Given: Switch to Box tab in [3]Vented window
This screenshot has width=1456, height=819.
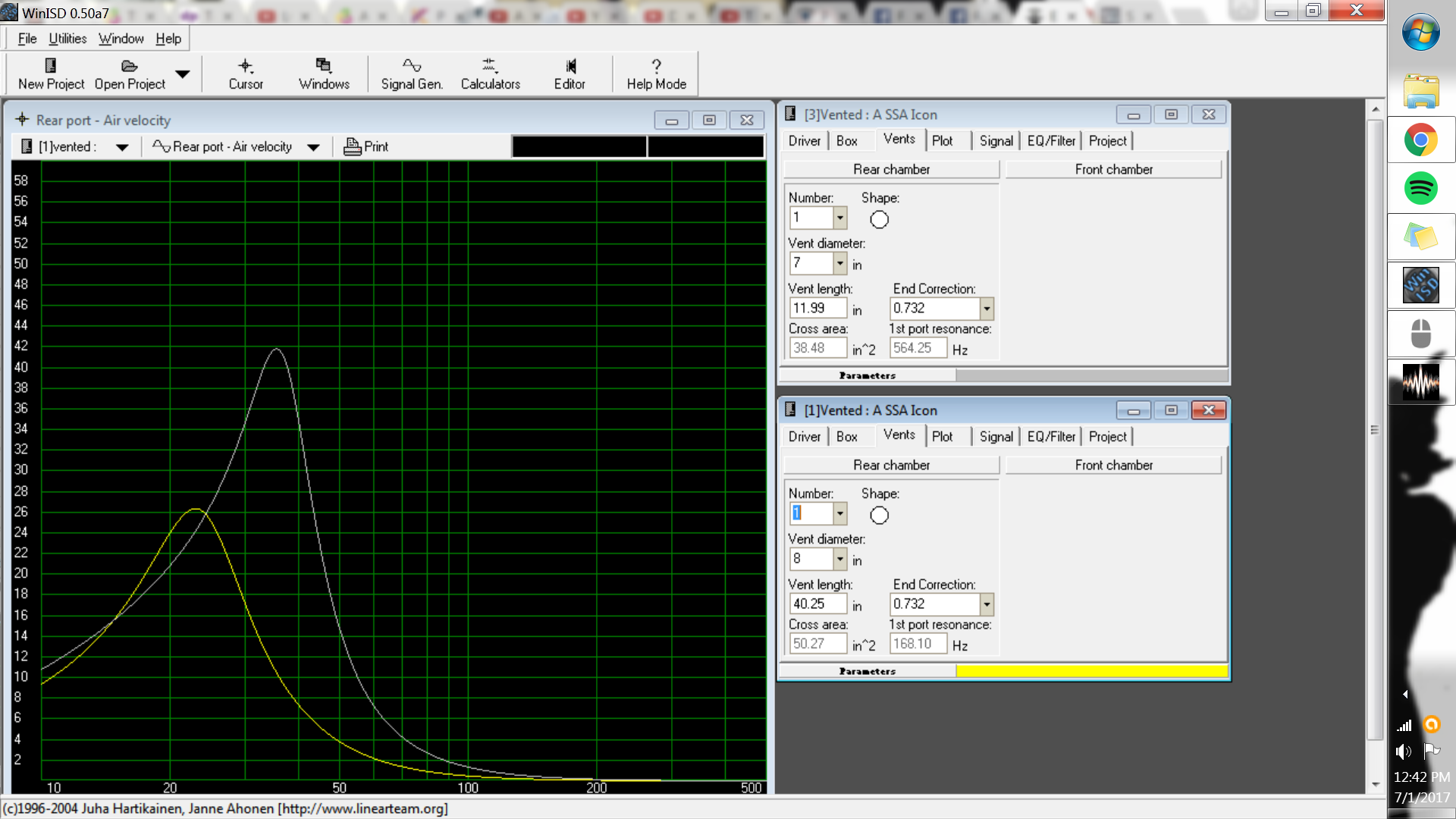Looking at the screenshot, I should (846, 141).
